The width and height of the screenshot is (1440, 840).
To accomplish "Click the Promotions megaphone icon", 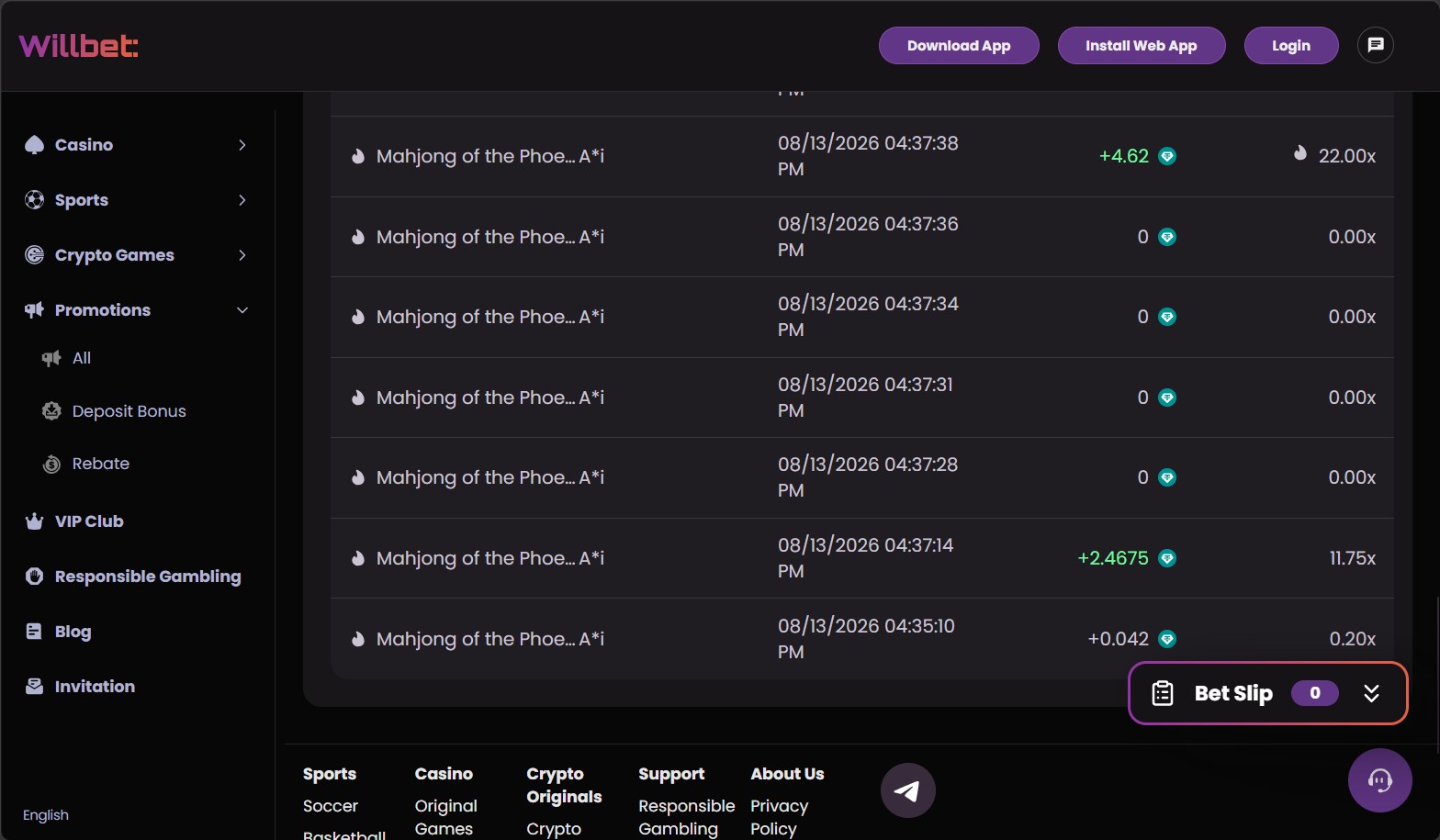I will [35, 310].
